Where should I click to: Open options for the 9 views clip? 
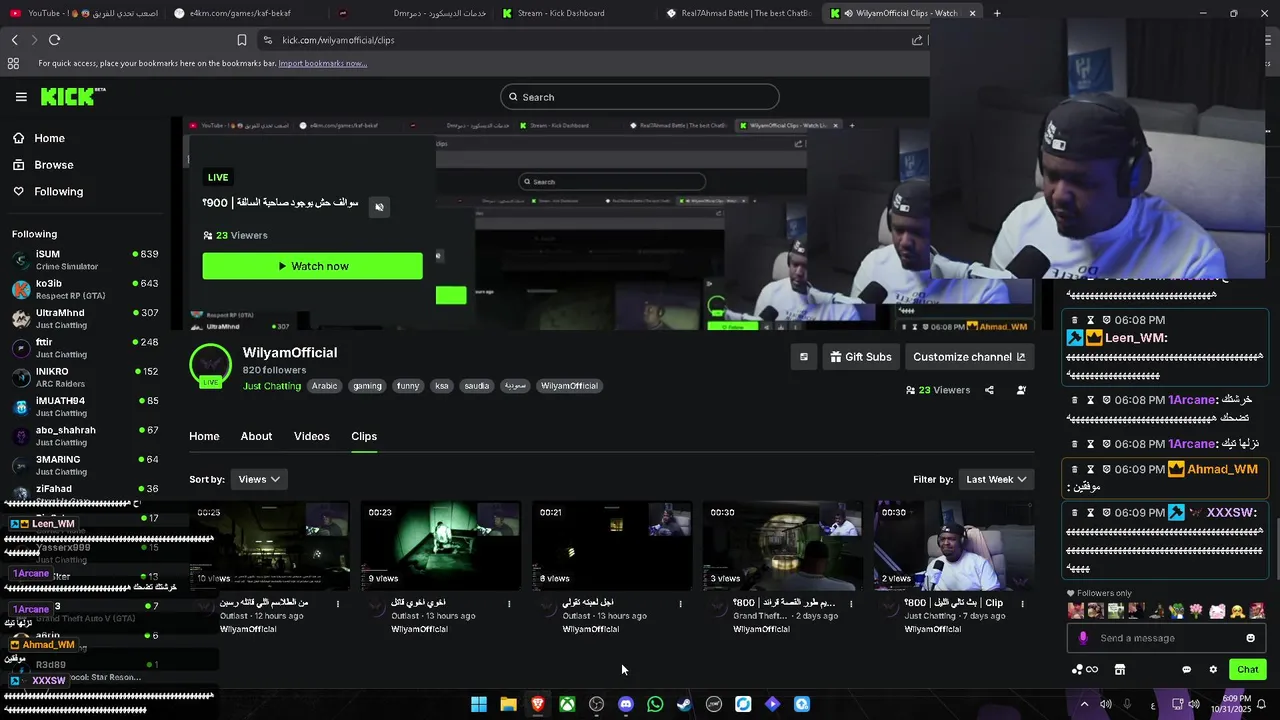click(509, 603)
